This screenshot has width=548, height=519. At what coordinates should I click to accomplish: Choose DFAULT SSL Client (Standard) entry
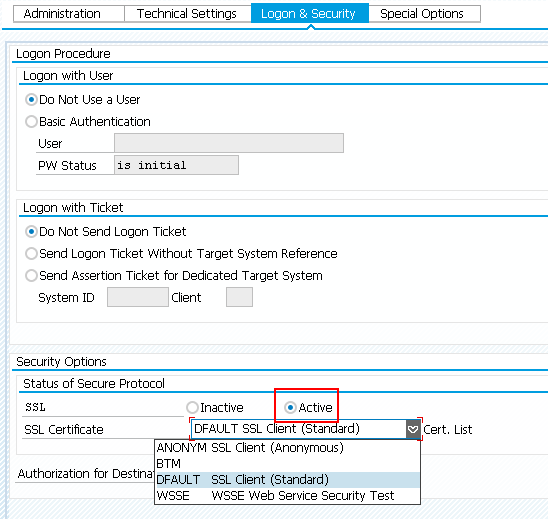(287, 480)
